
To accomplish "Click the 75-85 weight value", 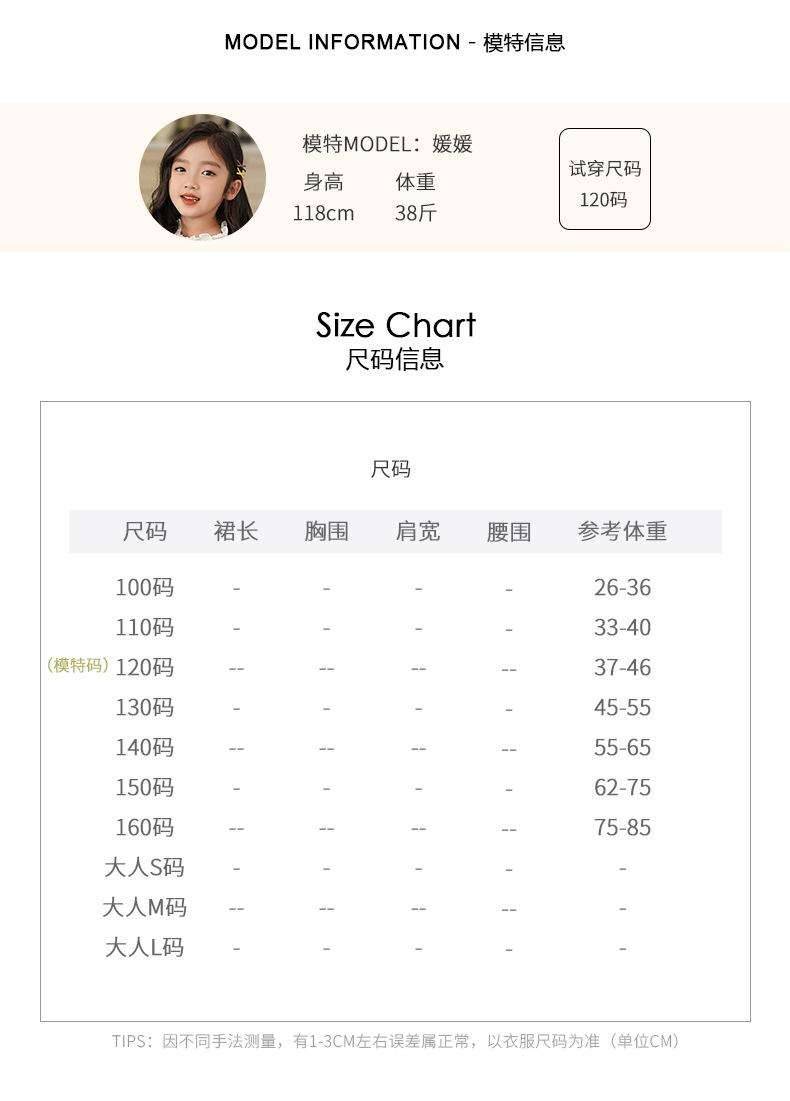I will point(622,827).
